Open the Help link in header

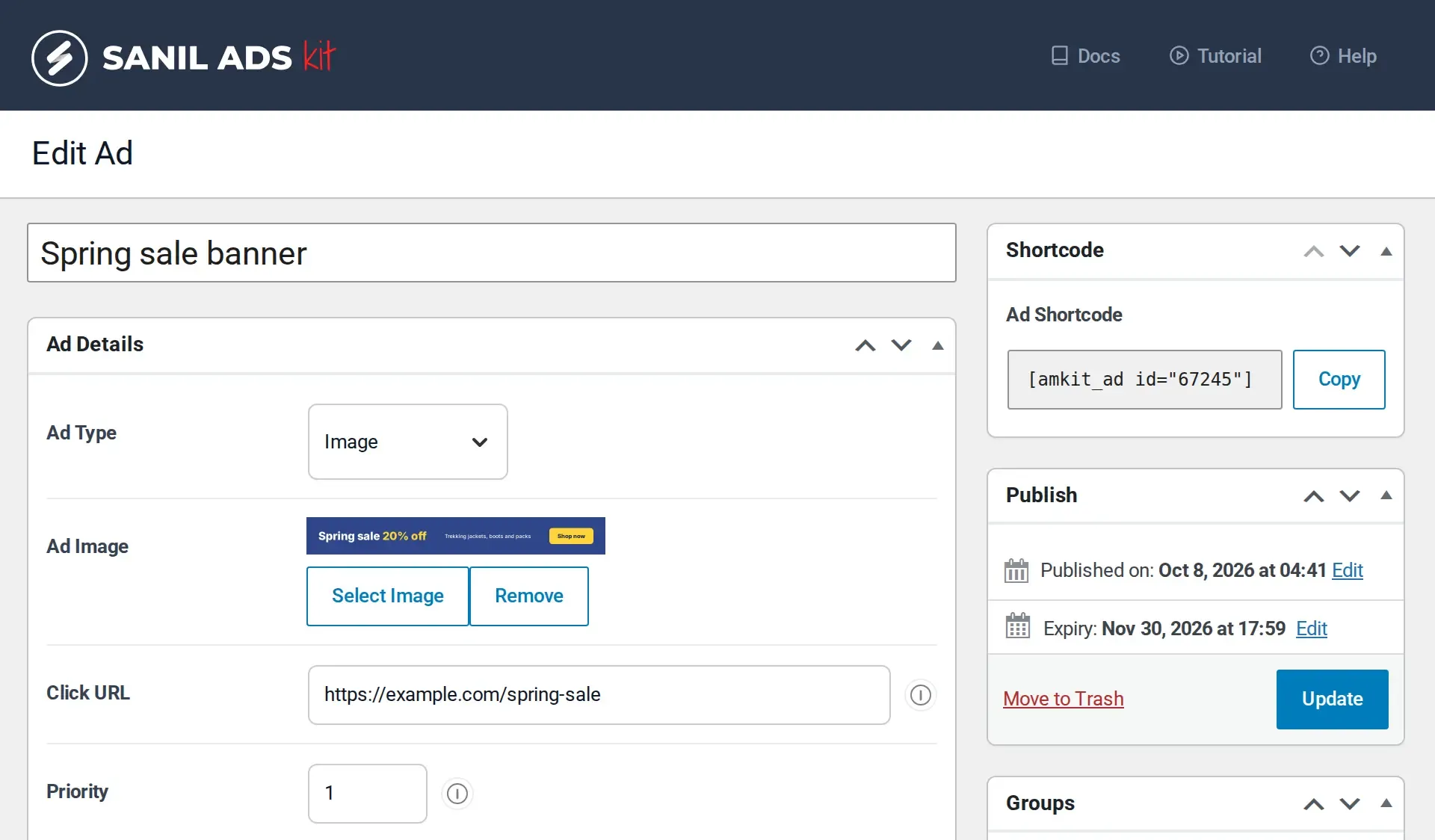[x=1343, y=56]
